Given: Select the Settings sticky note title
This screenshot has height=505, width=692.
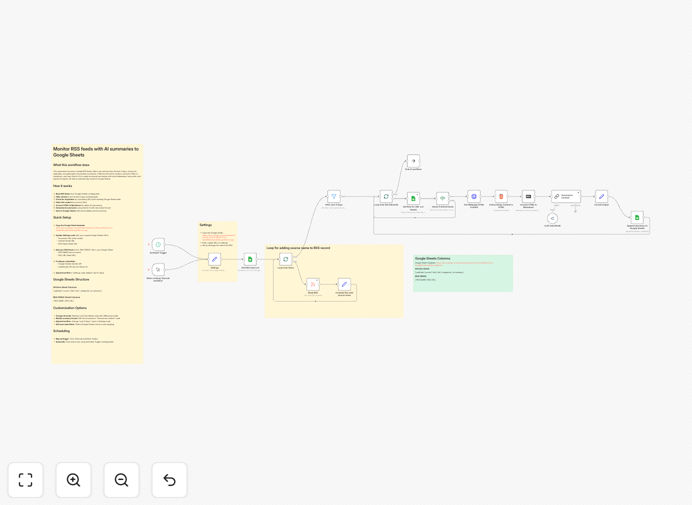Looking at the screenshot, I should tap(206, 225).
